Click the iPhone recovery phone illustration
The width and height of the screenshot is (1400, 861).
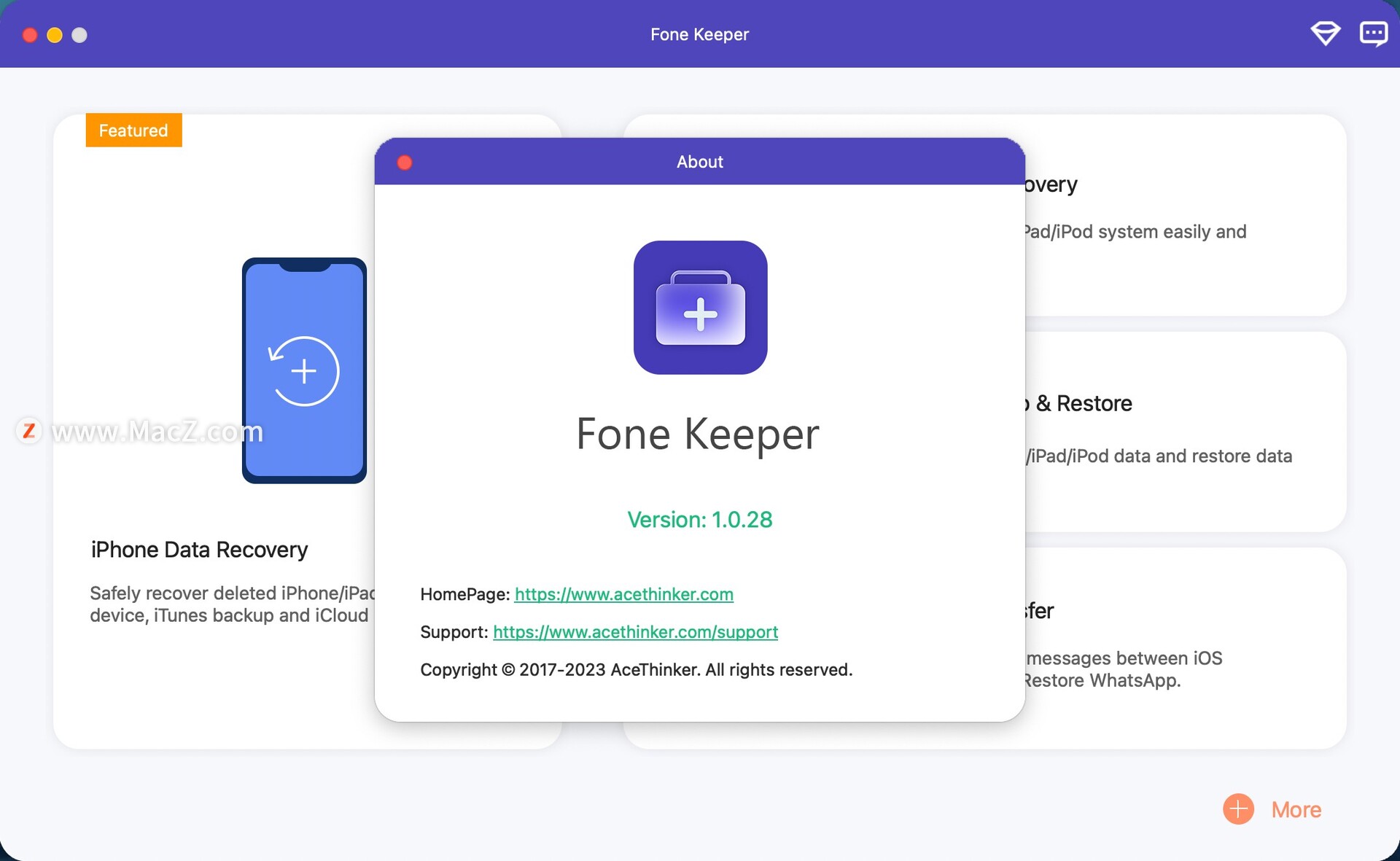tap(304, 370)
